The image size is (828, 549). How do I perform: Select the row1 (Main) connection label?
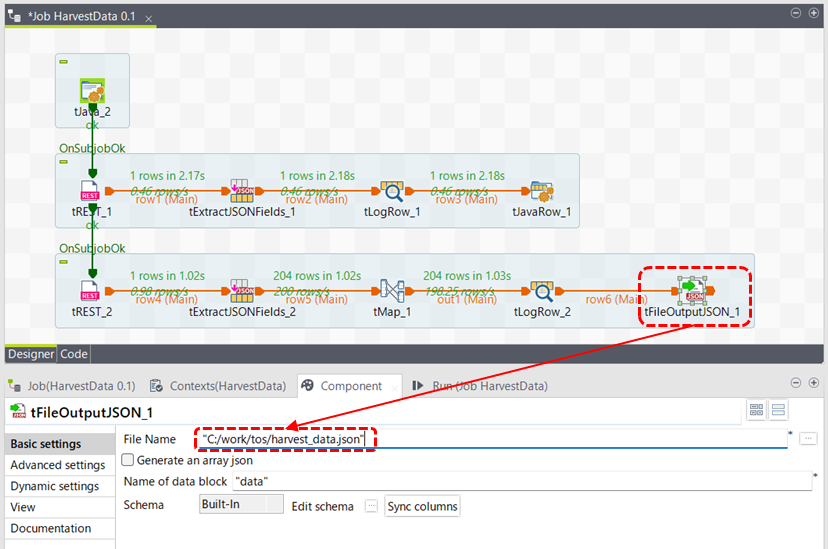coord(166,200)
